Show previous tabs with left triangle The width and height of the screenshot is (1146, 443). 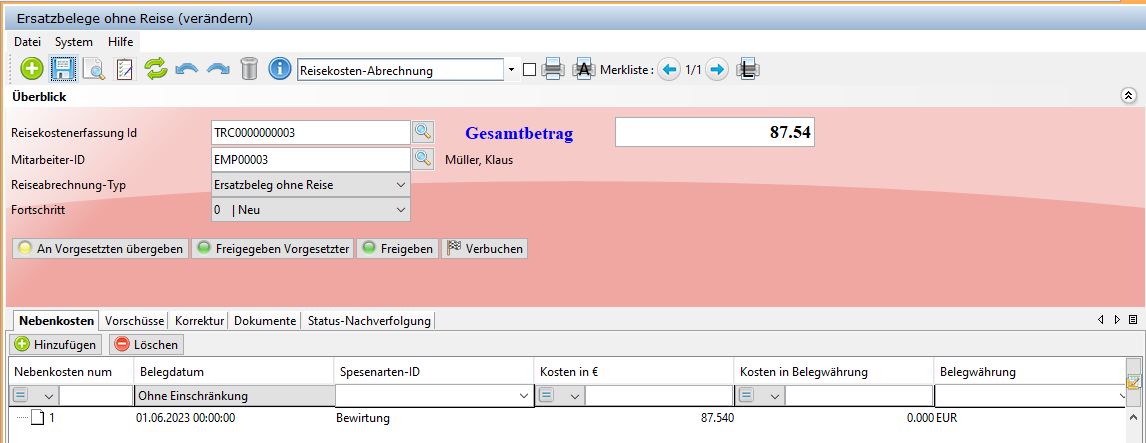(x=1101, y=319)
